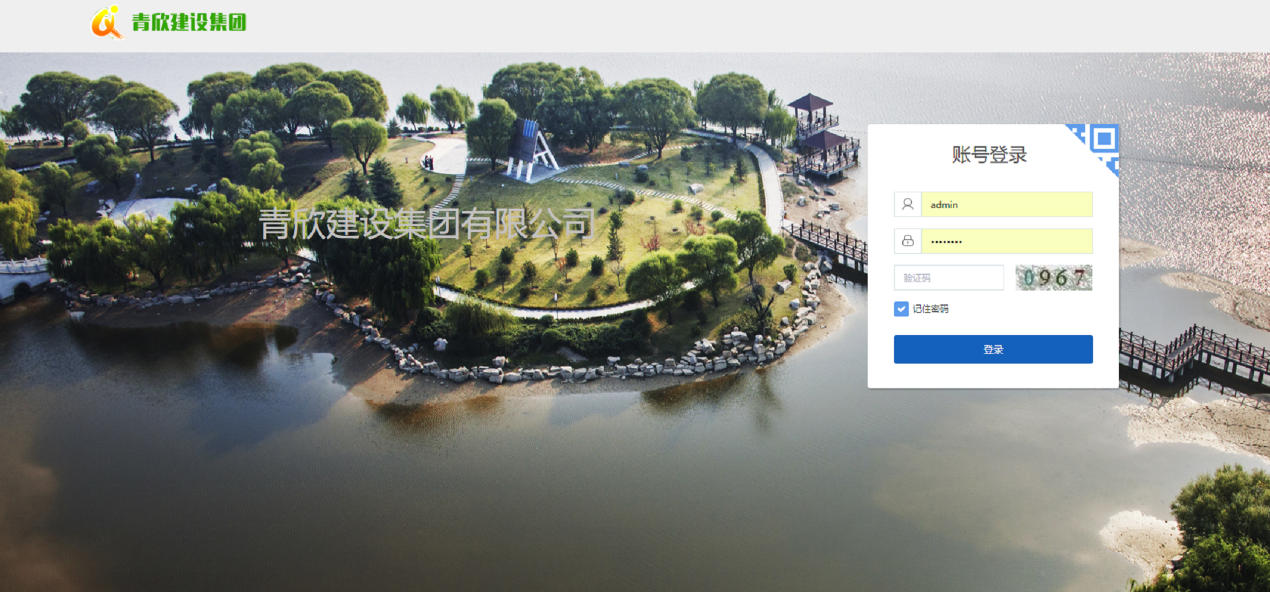
Task: Focus the username field containing admin
Action: click(1006, 204)
